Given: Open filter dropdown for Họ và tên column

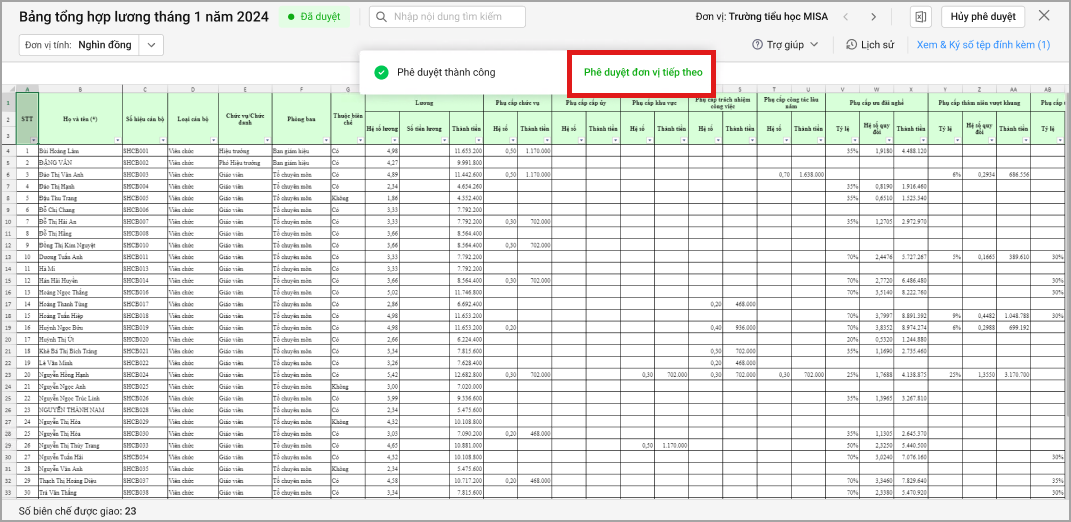Looking at the screenshot, I should click(117, 140).
